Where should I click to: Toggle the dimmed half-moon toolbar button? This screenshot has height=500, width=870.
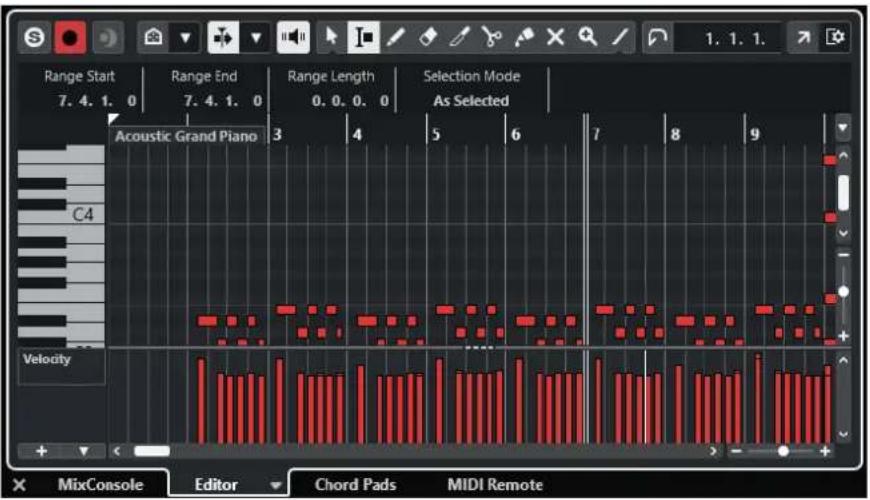(x=108, y=38)
